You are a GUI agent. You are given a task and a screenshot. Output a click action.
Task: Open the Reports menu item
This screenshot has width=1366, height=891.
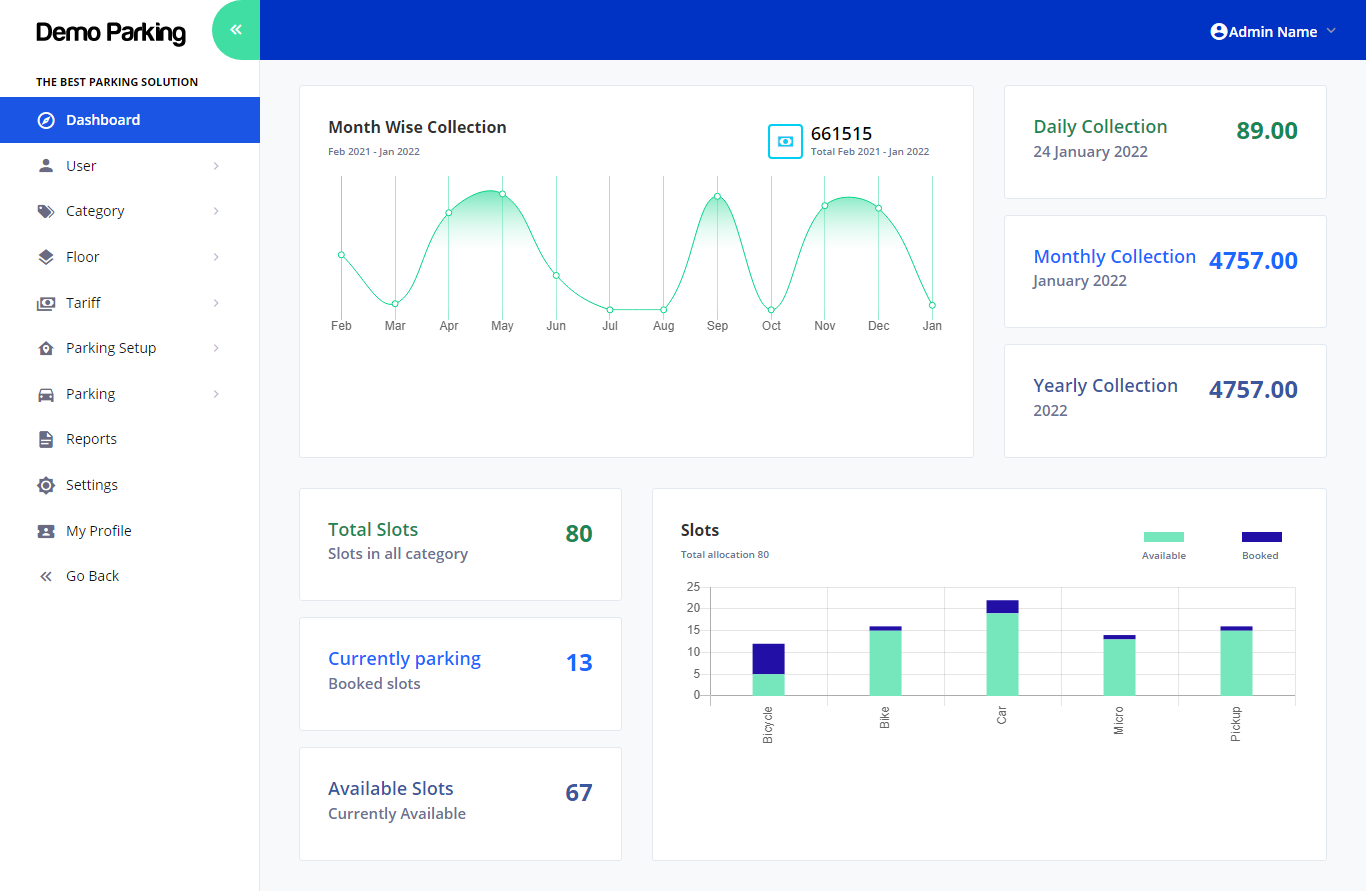coord(91,439)
